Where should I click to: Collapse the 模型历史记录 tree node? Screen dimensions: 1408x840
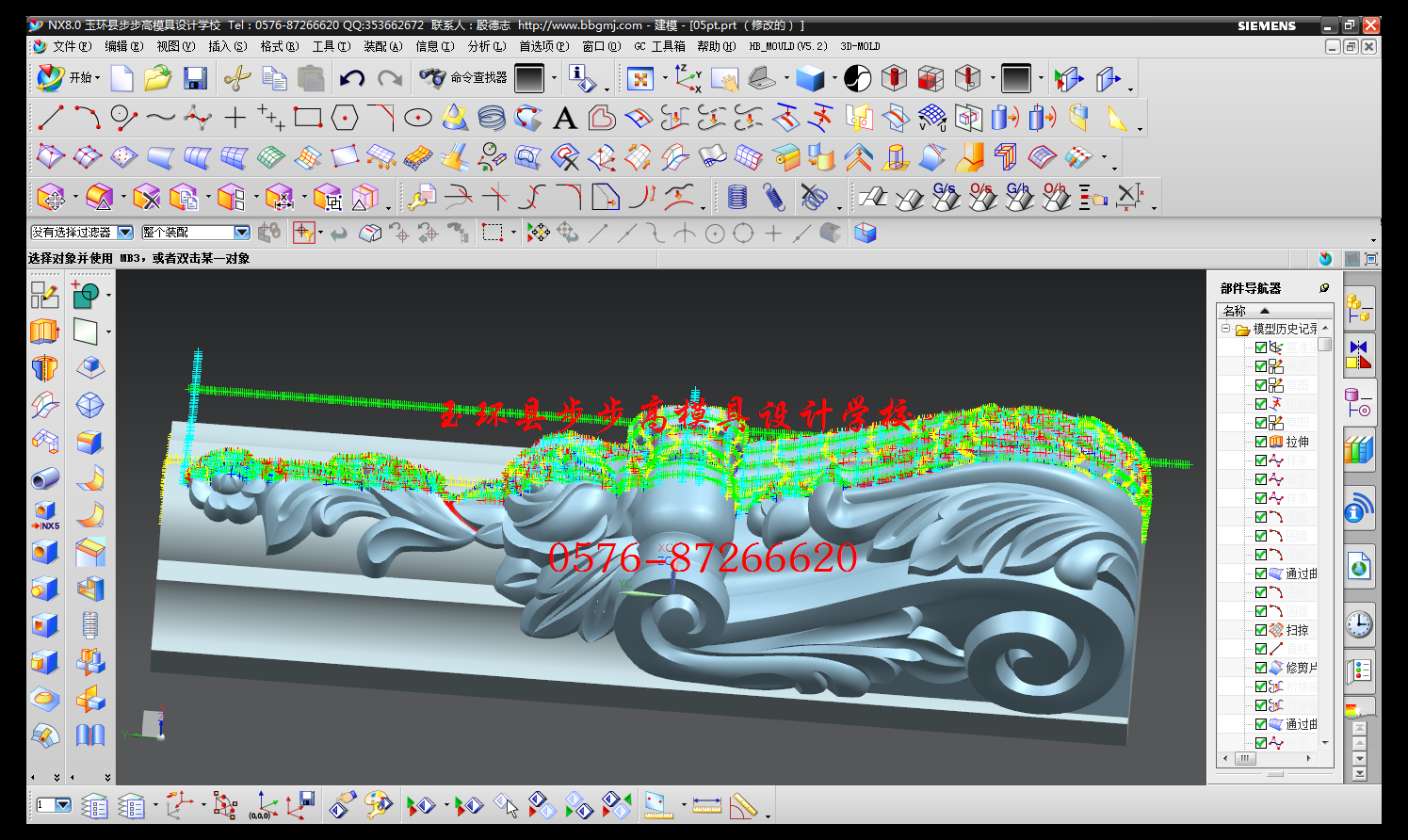(x=1225, y=329)
